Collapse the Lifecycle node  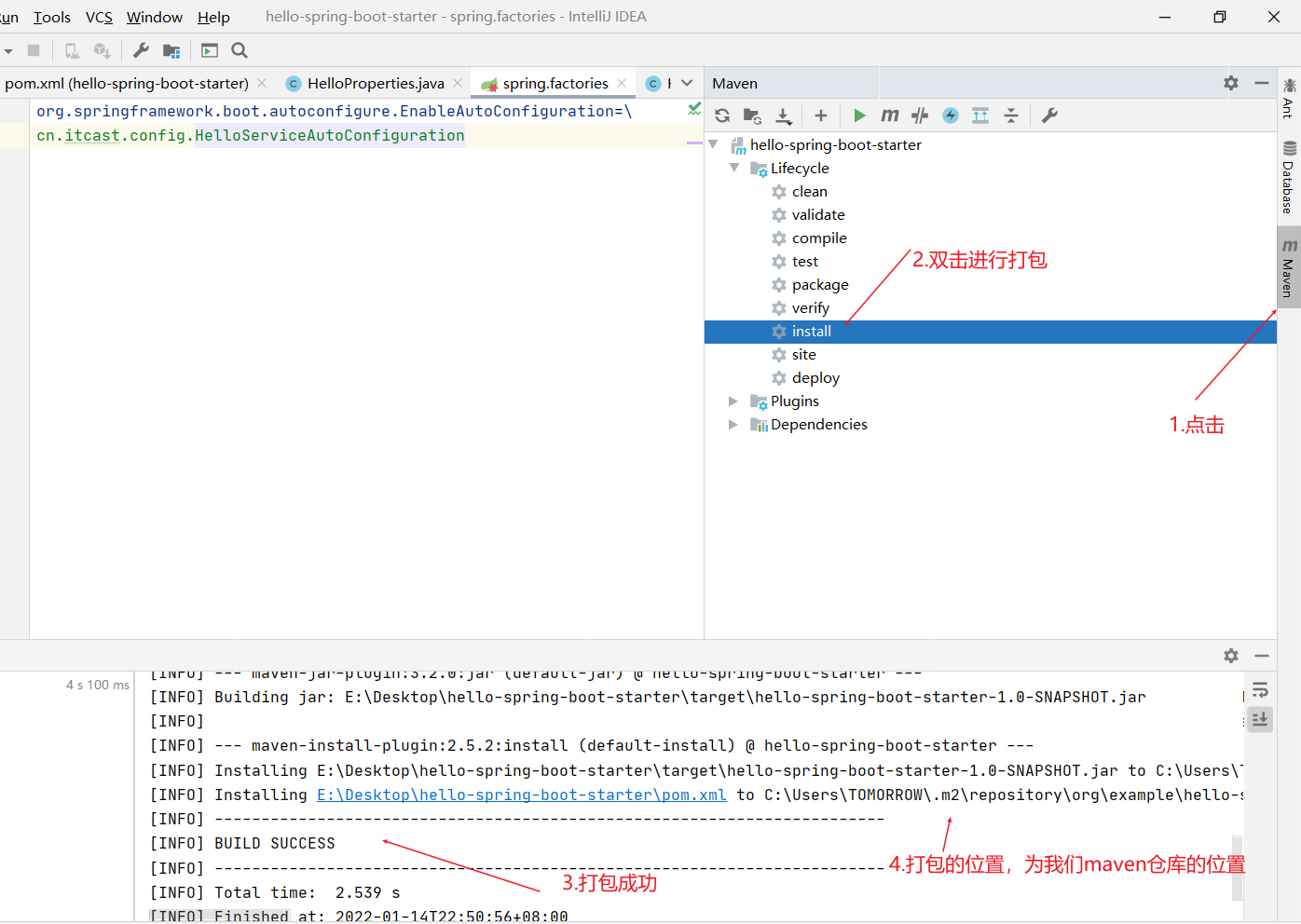734,168
